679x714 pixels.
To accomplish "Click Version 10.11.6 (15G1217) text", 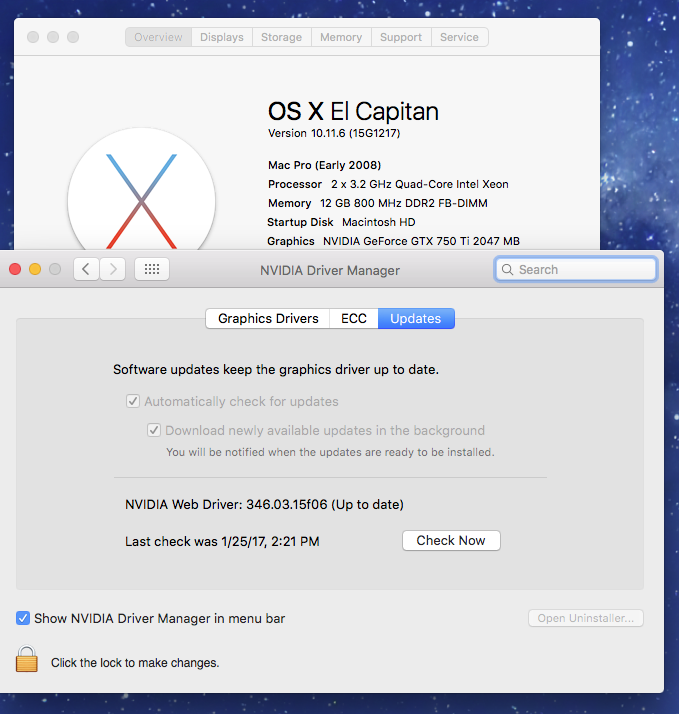I will click(334, 133).
